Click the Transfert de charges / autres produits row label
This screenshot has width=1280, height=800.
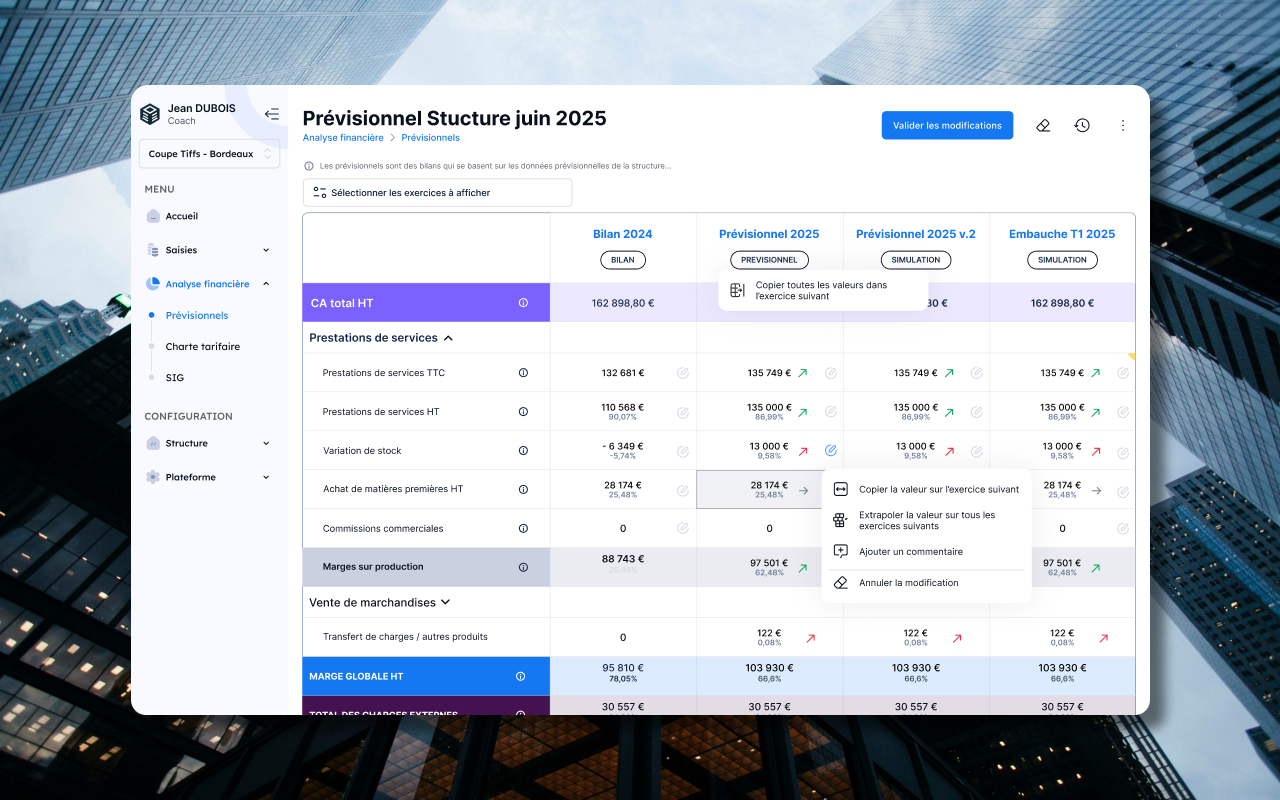click(405, 636)
